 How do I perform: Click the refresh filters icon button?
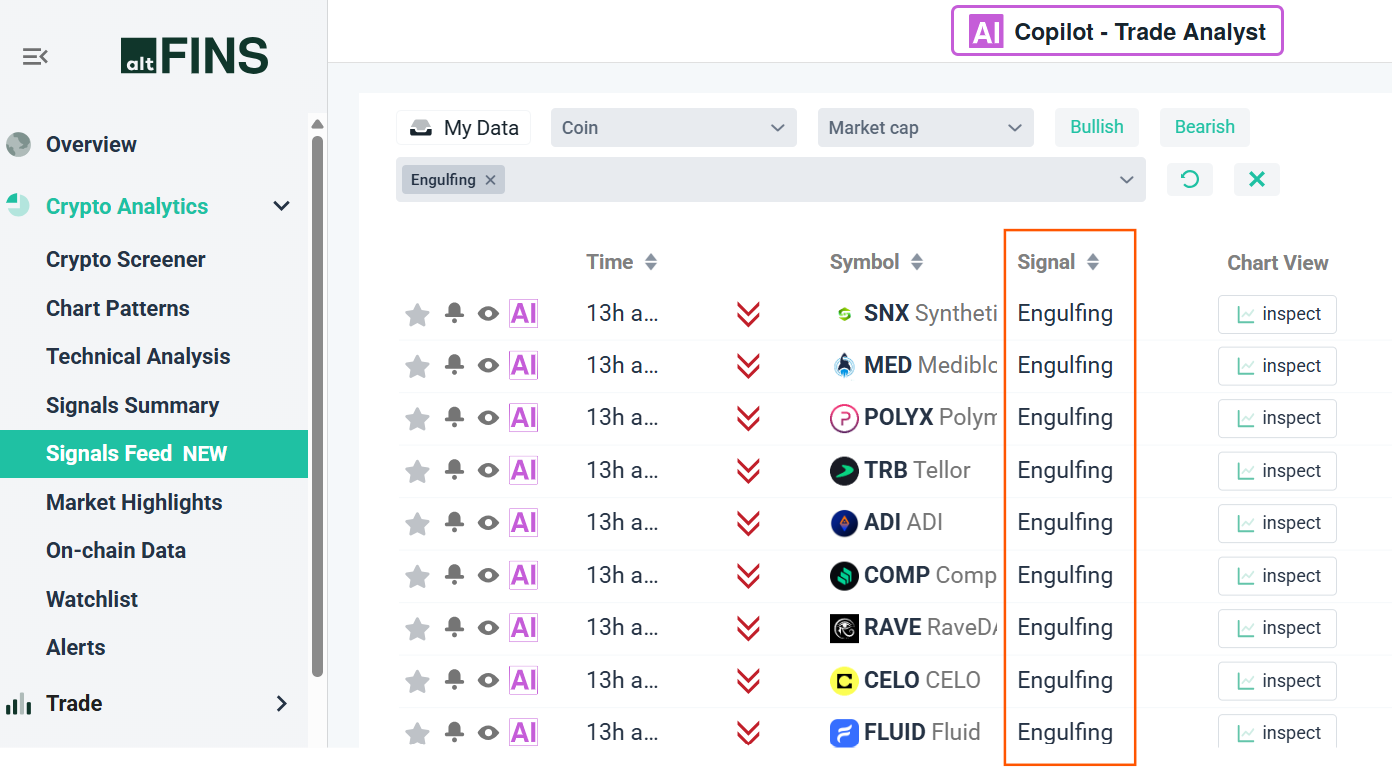(1190, 179)
